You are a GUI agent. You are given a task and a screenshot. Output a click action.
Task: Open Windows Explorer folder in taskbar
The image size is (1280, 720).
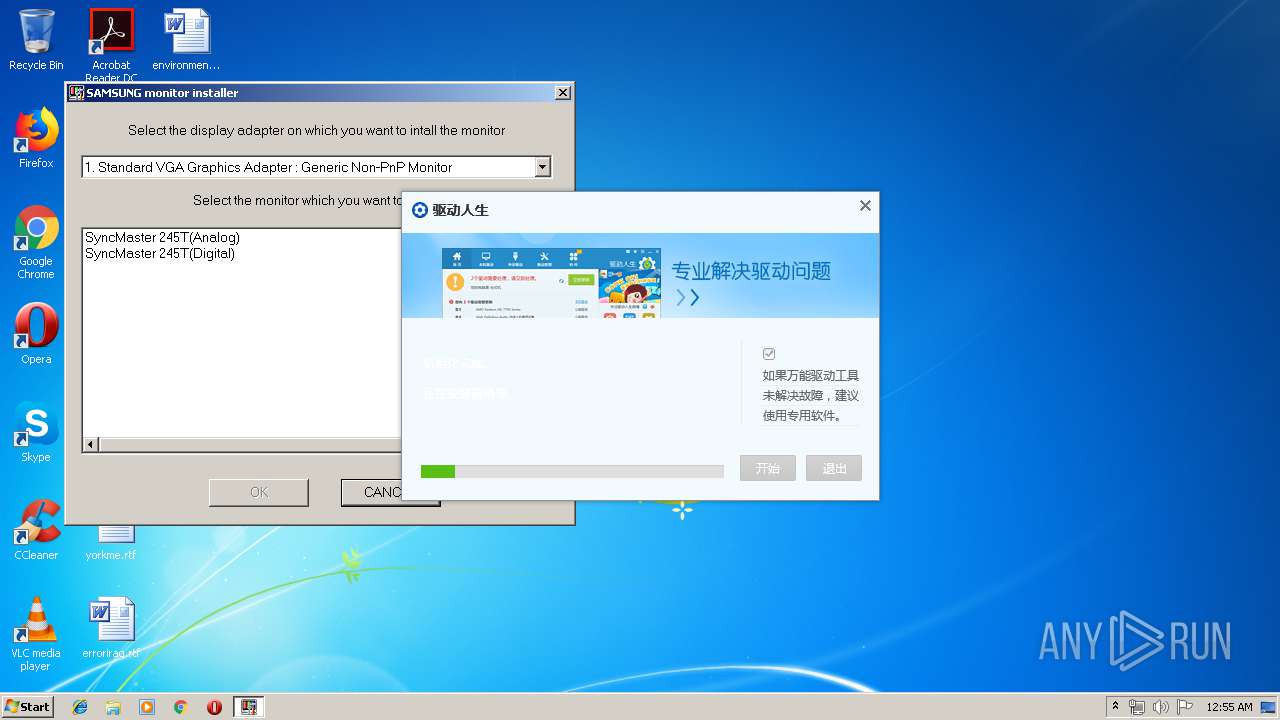click(x=113, y=707)
